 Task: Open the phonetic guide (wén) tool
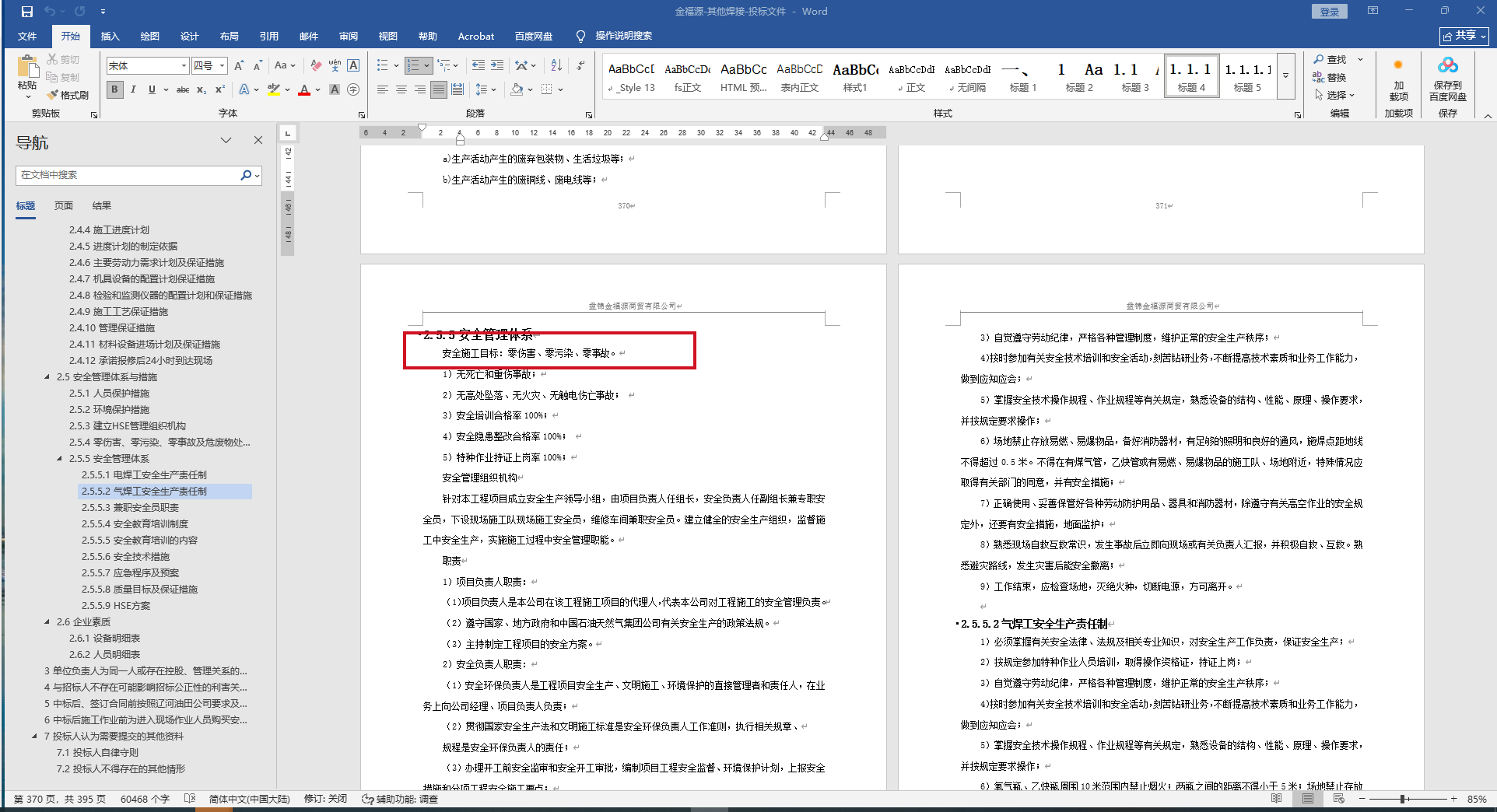tap(335, 65)
